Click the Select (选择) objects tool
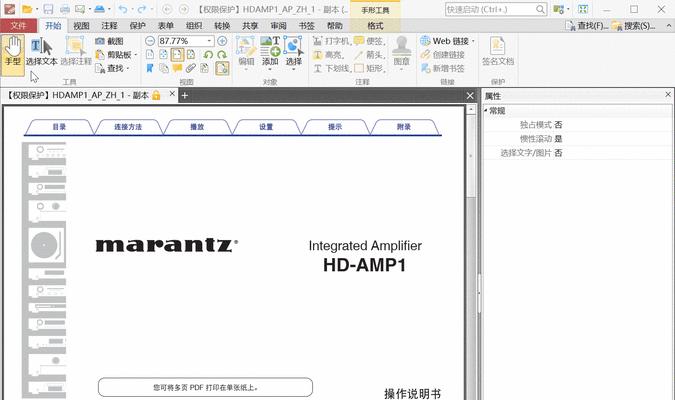 [294, 52]
